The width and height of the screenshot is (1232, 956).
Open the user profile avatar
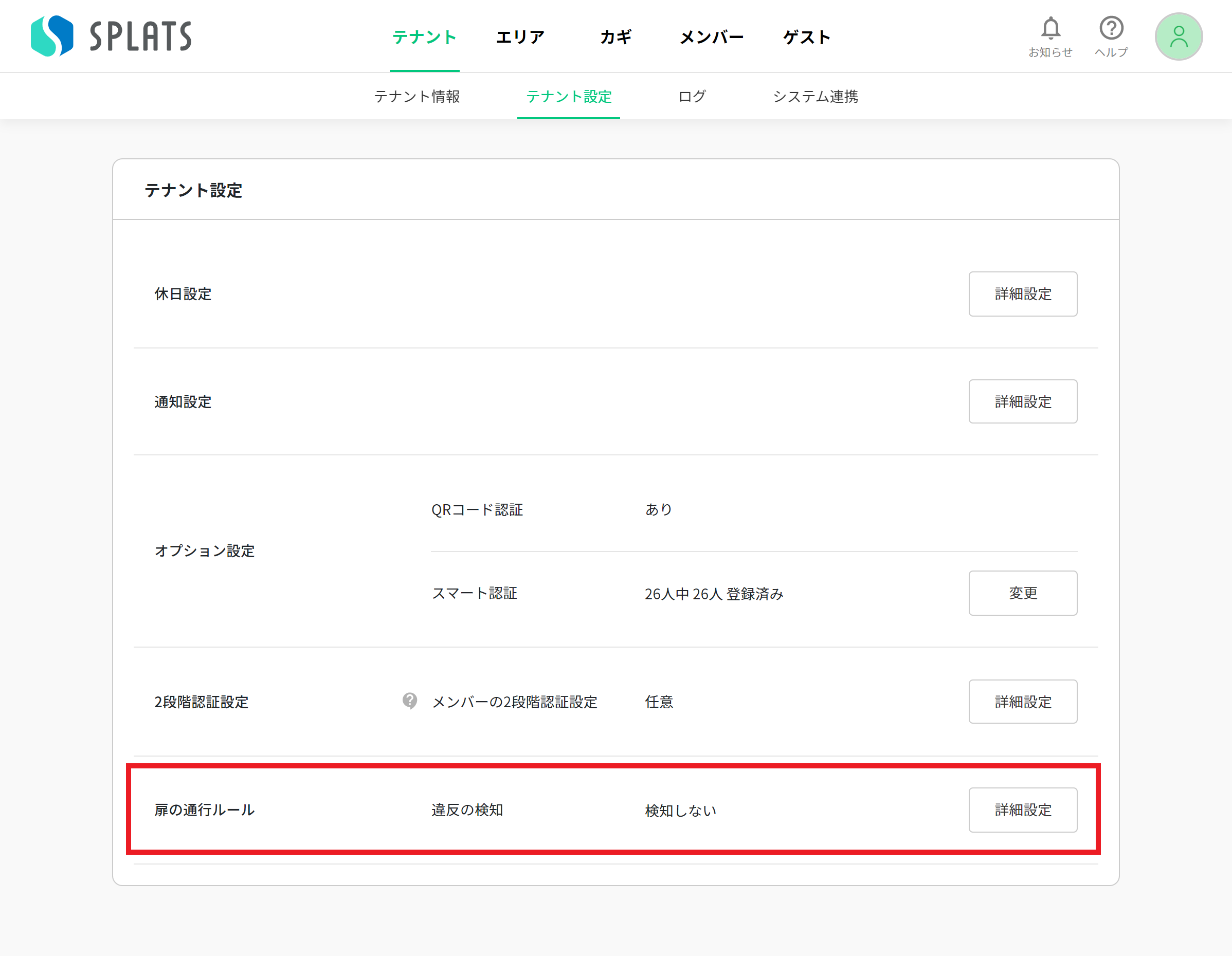click(1178, 36)
